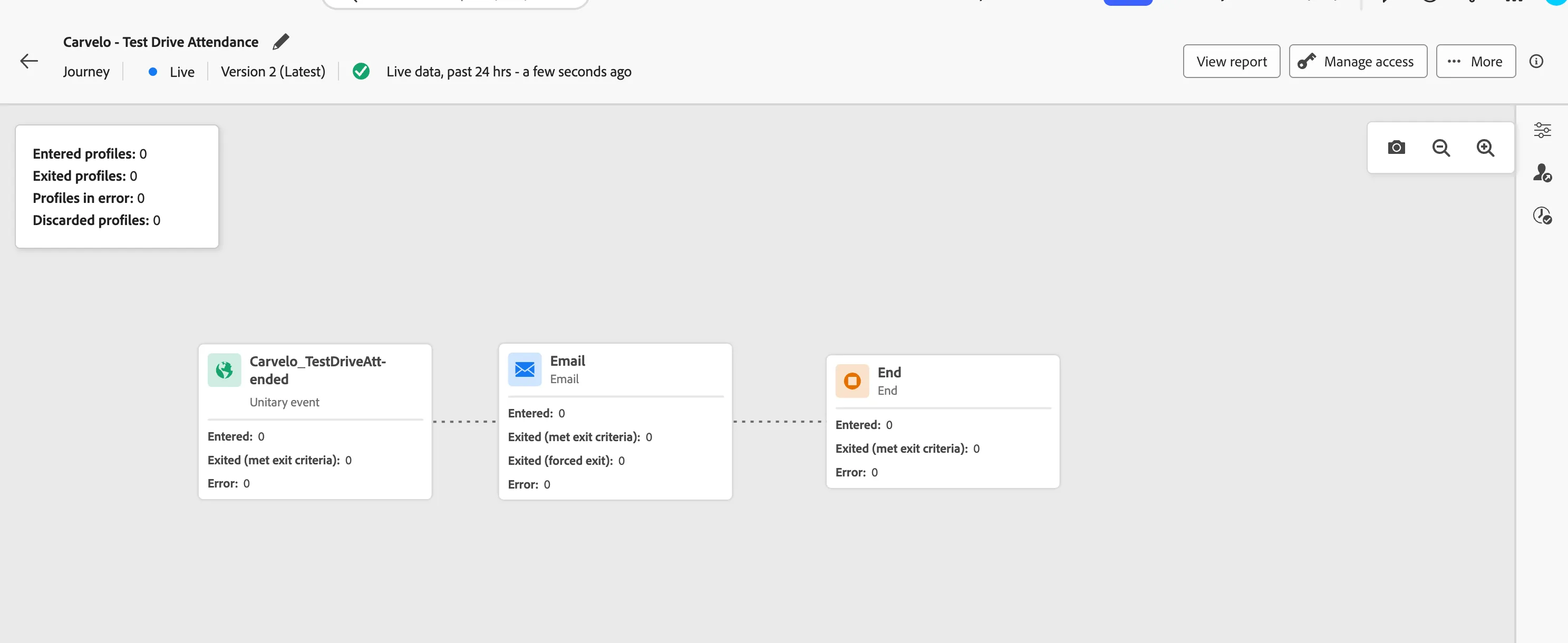
Task: Click Error: 0 in the End node
Action: click(856, 472)
